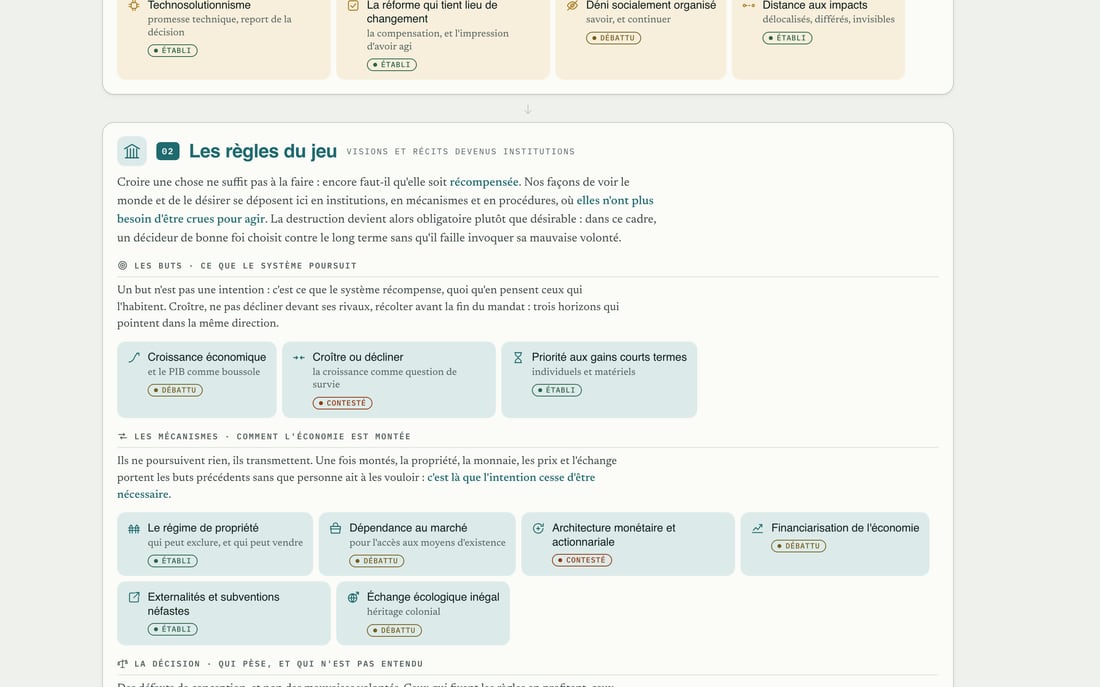1100x687 pixels.
Task: Click the '02' section number badge
Action: coord(168,151)
